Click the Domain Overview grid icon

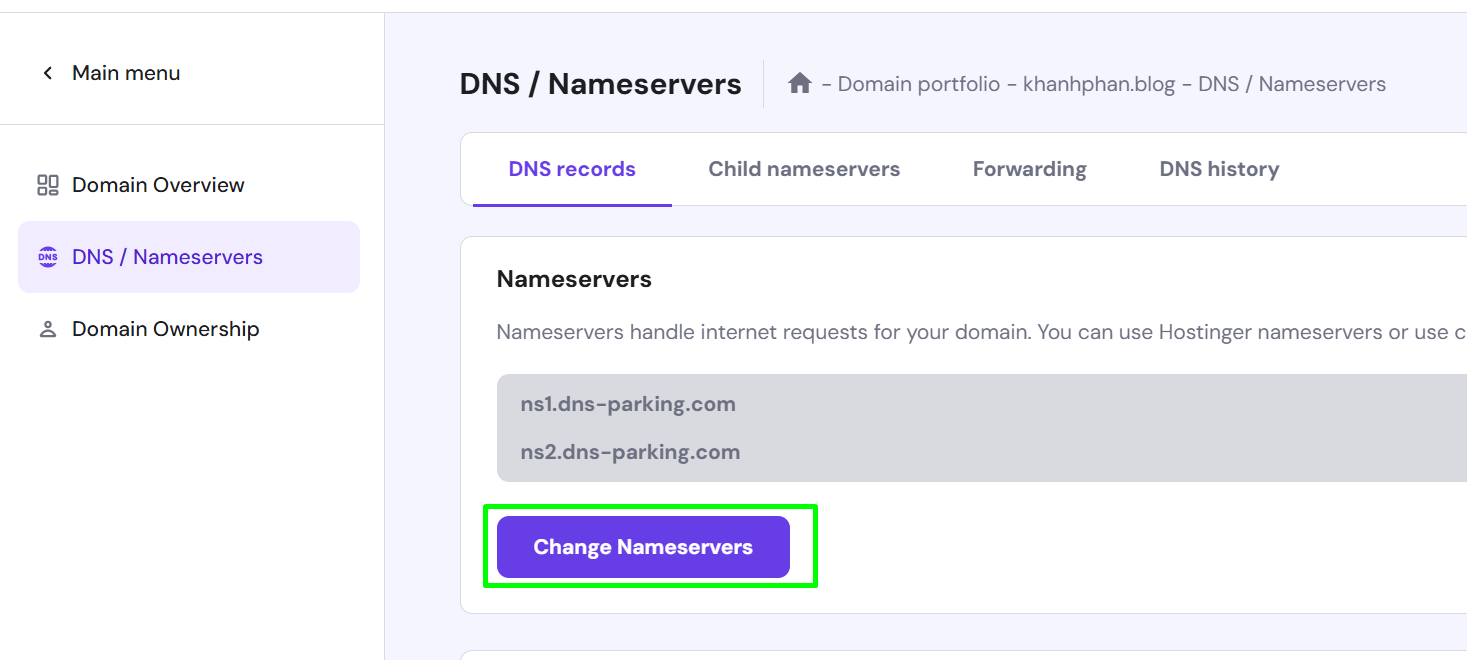pos(48,185)
